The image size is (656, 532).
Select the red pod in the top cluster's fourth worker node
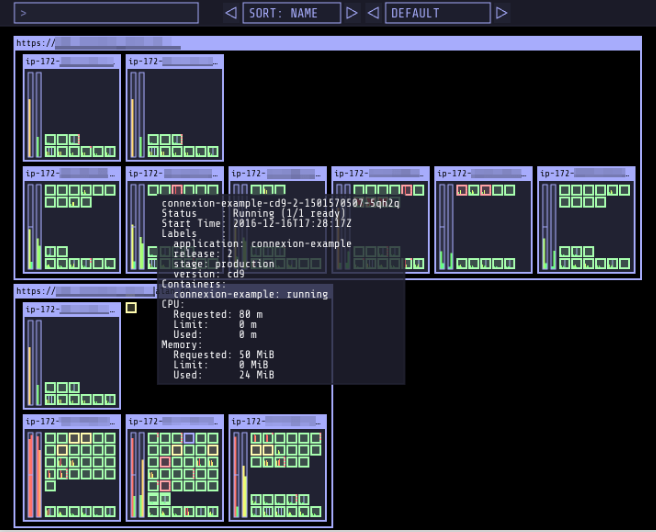407,190
